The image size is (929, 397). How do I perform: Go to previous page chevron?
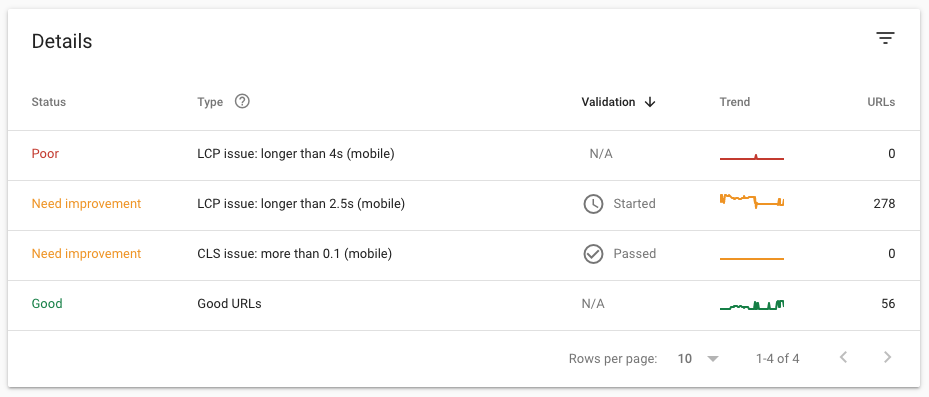click(844, 357)
